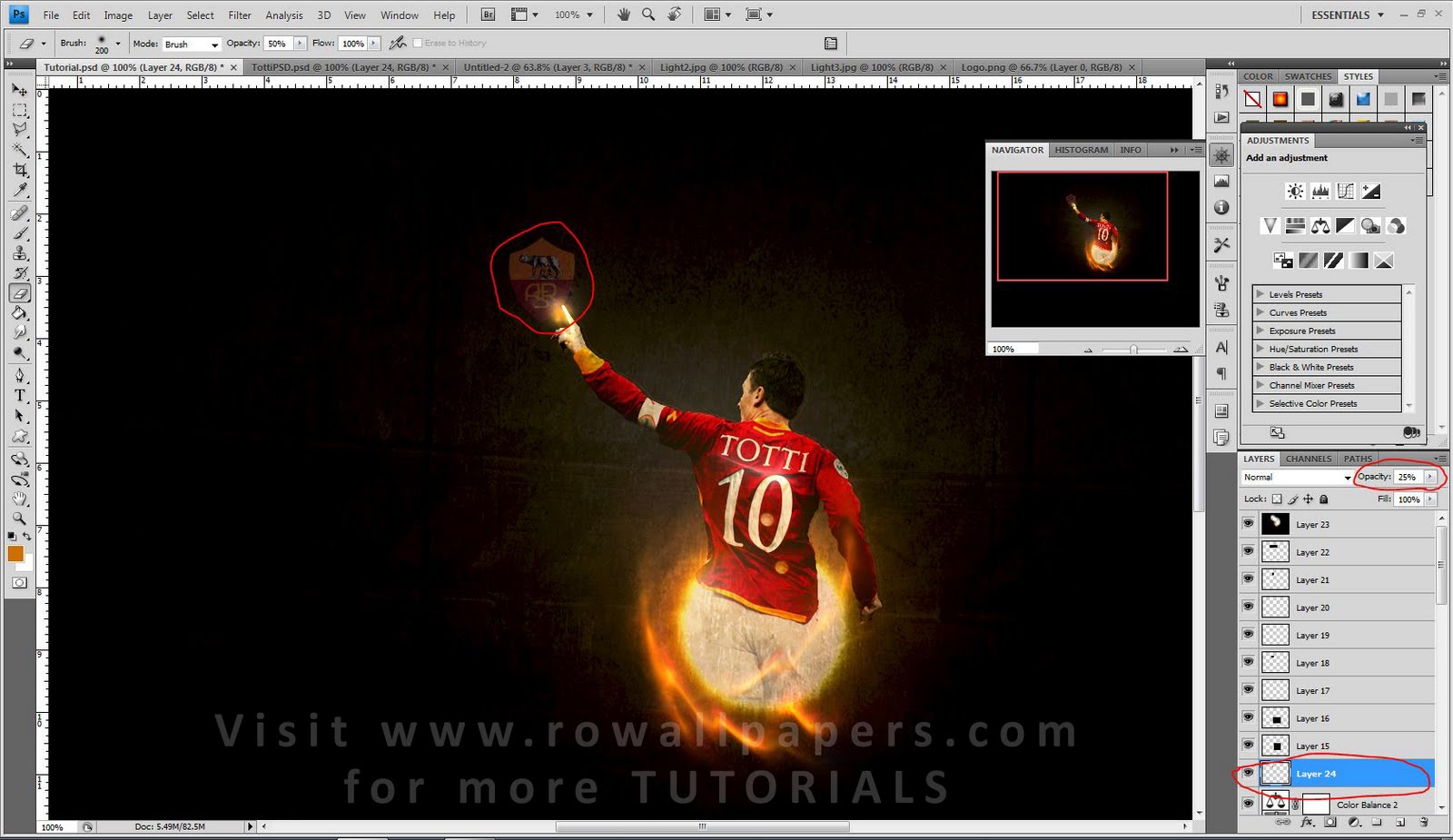Select the Rectangular Marquee tool
The image size is (1453, 840).
coord(19,110)
